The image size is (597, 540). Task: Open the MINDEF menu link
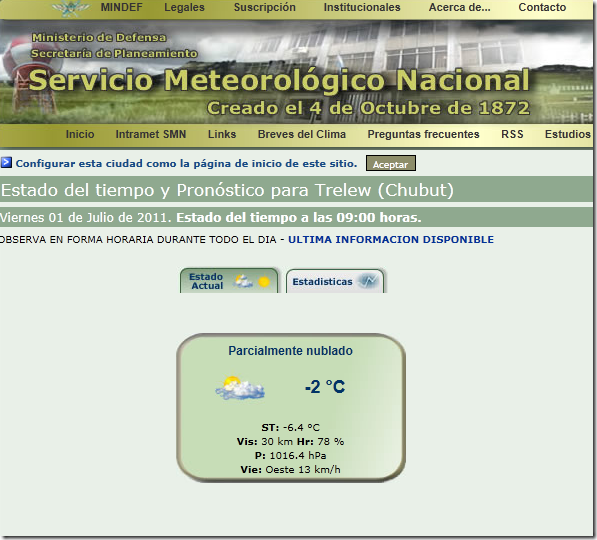(x=121, y=7)
